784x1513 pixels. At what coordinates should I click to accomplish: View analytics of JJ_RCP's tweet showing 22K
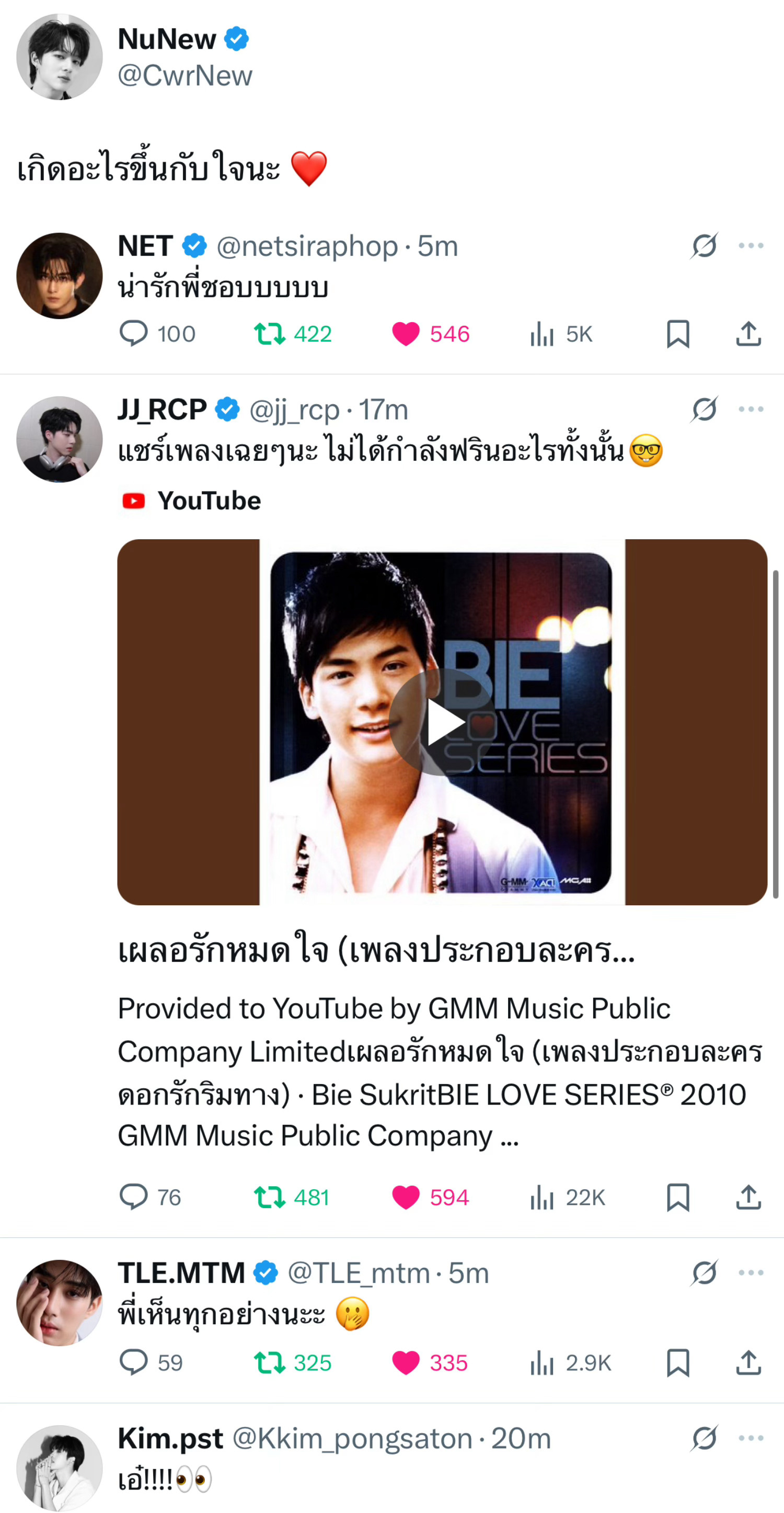coord(568,1197)
